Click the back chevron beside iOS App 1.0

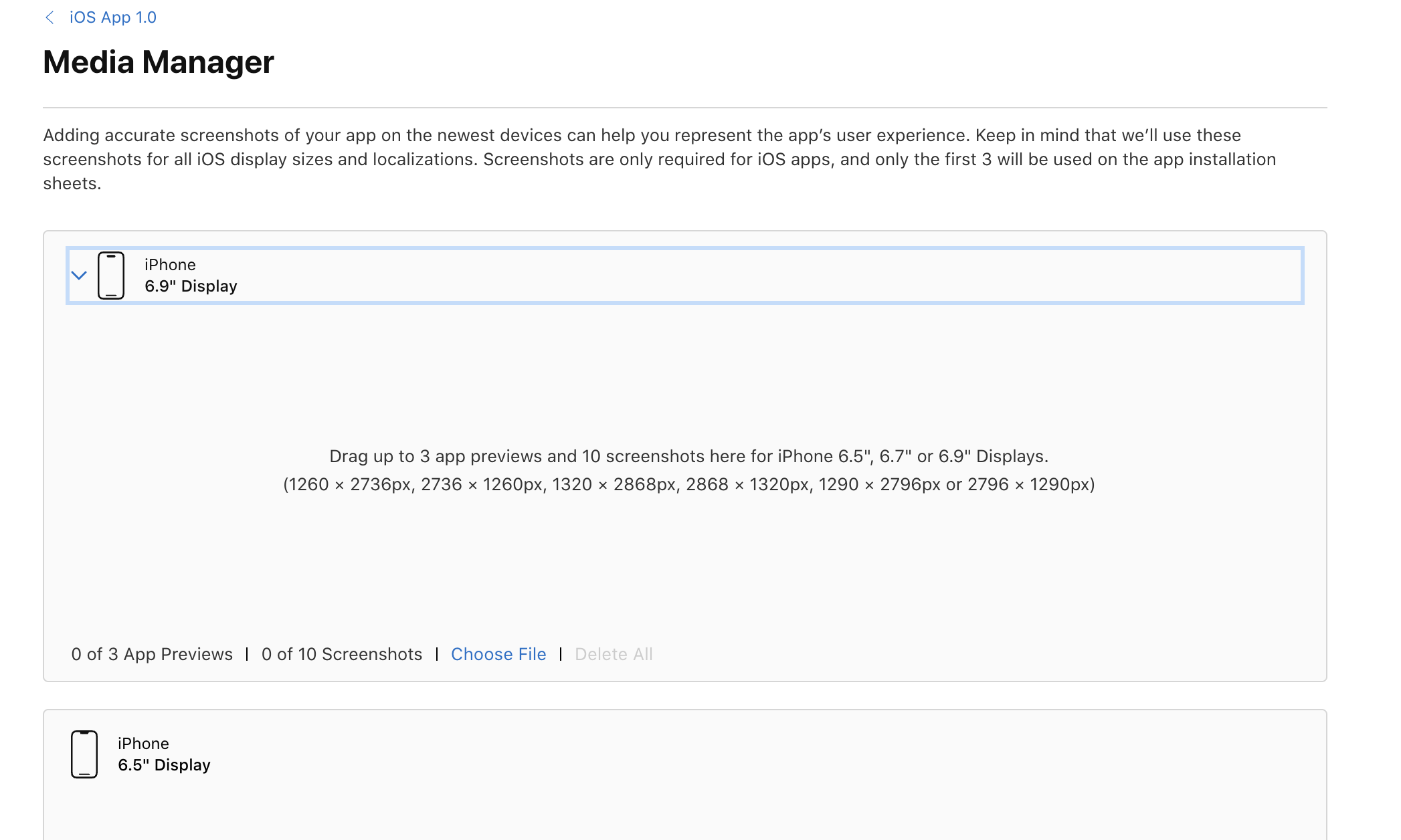[x=50, y=17]
